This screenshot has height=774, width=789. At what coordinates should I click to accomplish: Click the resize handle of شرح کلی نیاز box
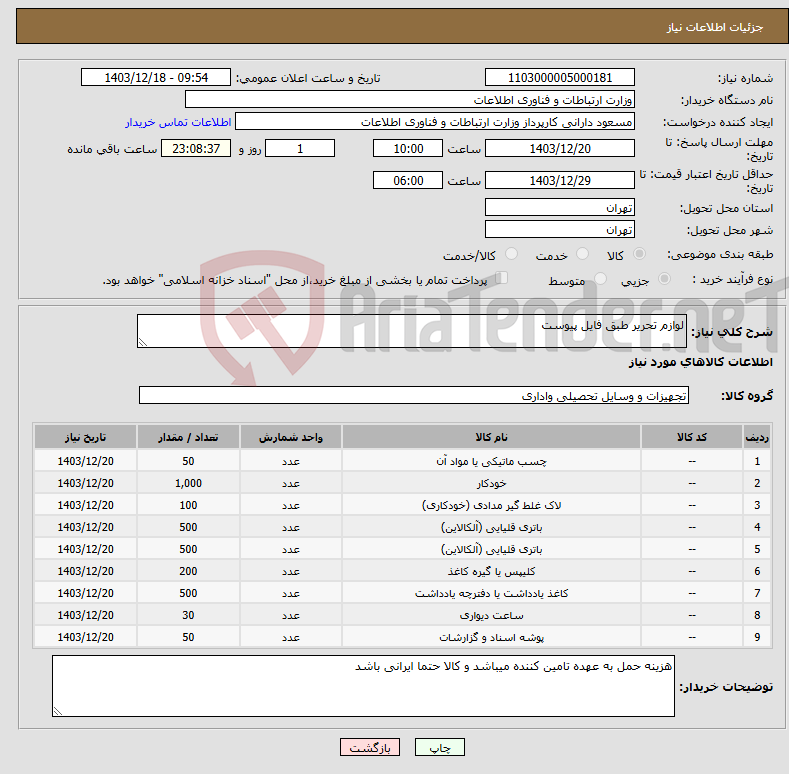point(143,343)
